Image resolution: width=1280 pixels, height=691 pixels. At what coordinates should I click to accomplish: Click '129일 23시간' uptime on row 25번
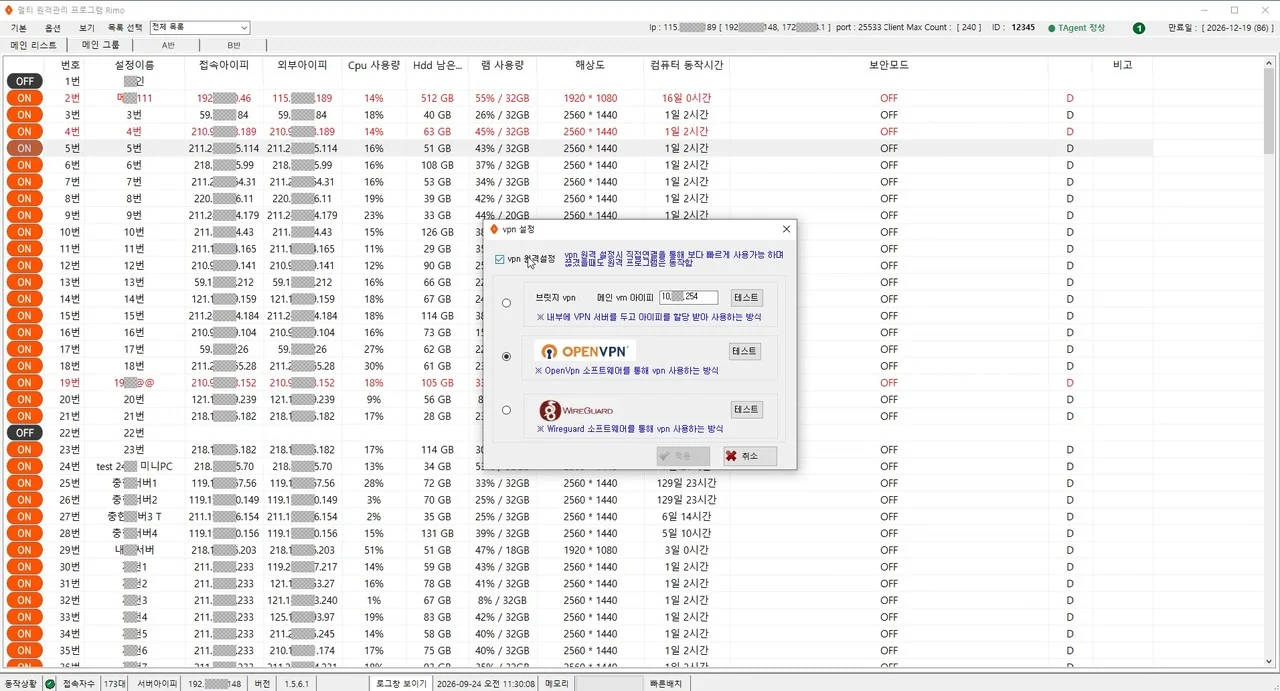tap(686, 483)
